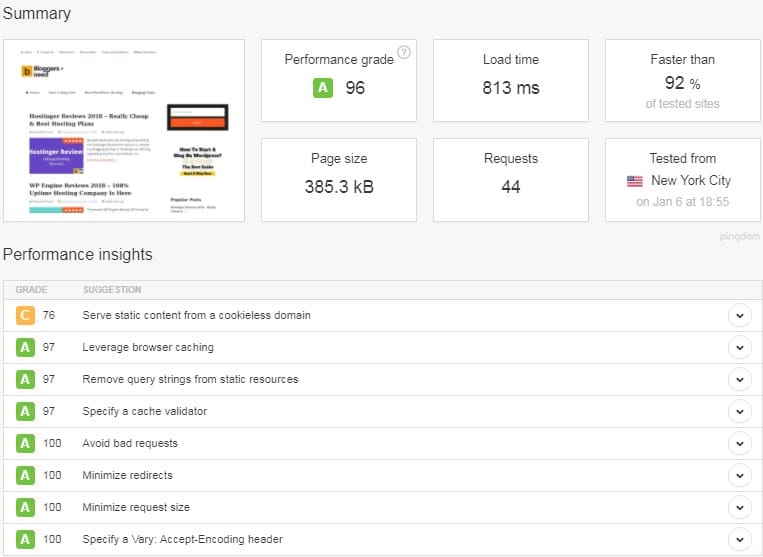This screenshot has height=557, width=763.
Task: Click the Requests count 44
Action: click(511, 187)
